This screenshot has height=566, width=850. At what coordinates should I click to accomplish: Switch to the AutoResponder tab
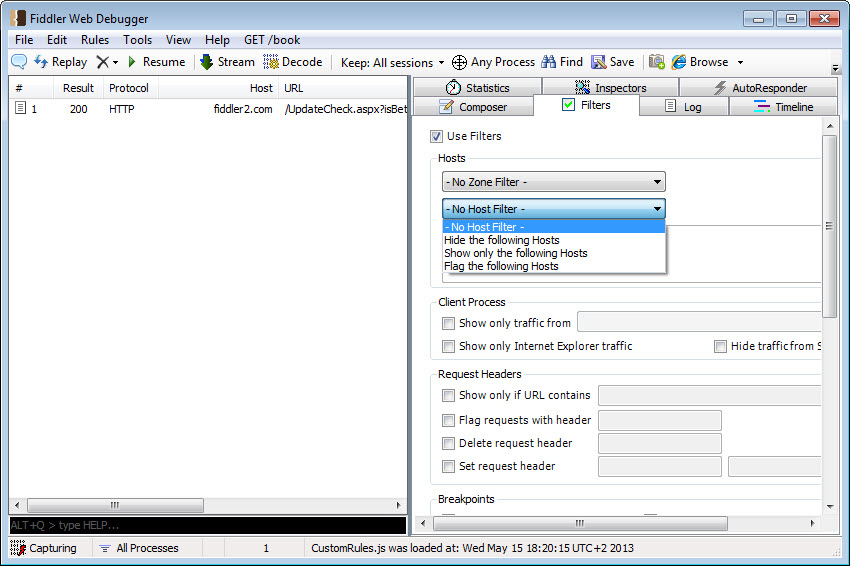759,87
